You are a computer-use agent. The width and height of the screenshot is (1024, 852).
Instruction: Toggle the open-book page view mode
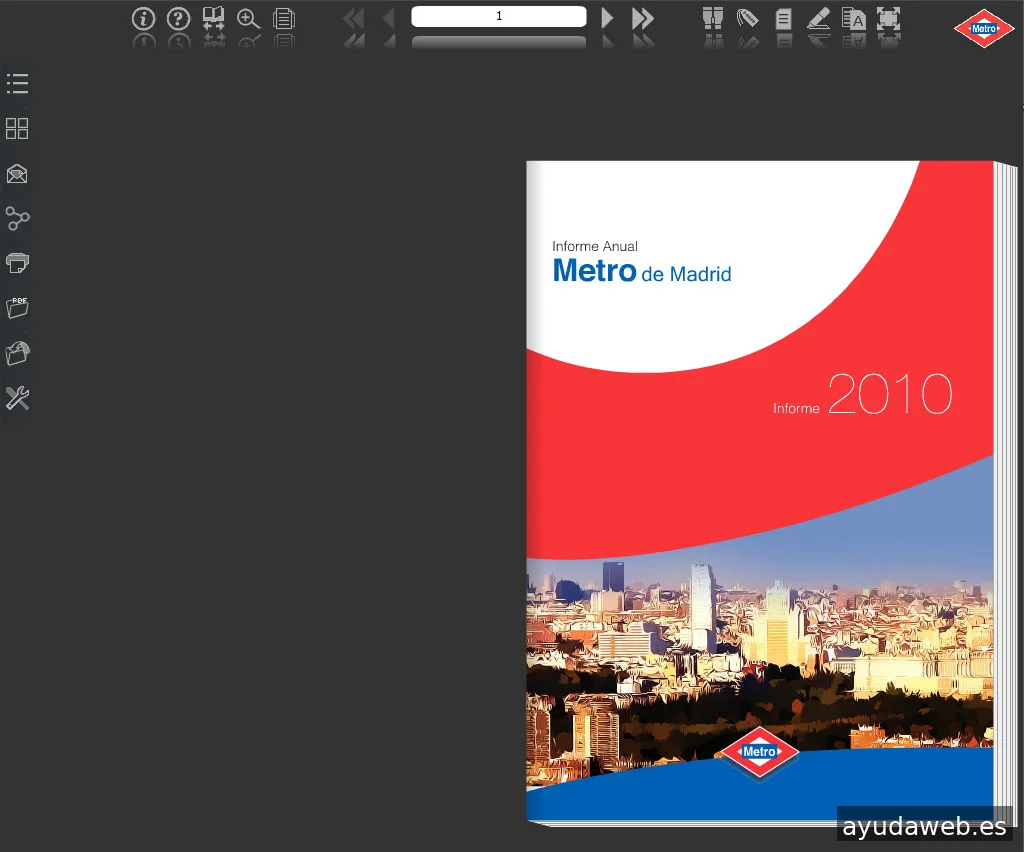[x=213, y=18]
